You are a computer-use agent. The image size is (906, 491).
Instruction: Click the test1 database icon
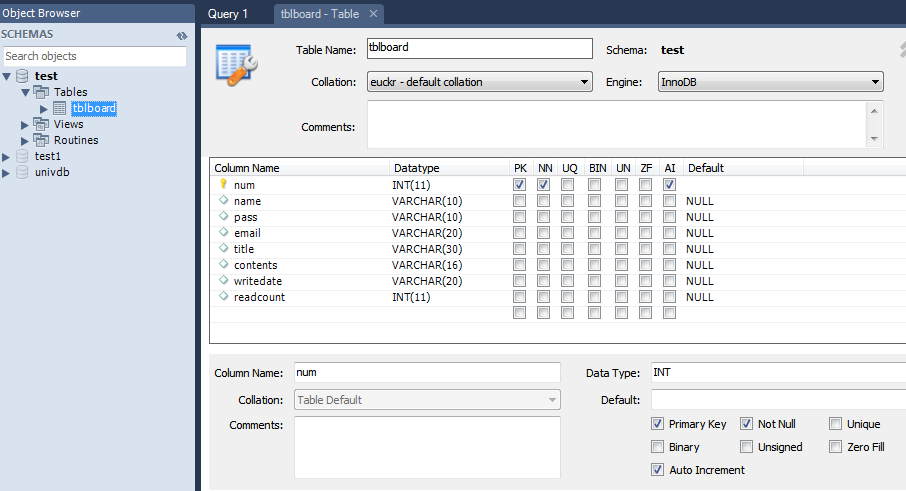(22, 156)
